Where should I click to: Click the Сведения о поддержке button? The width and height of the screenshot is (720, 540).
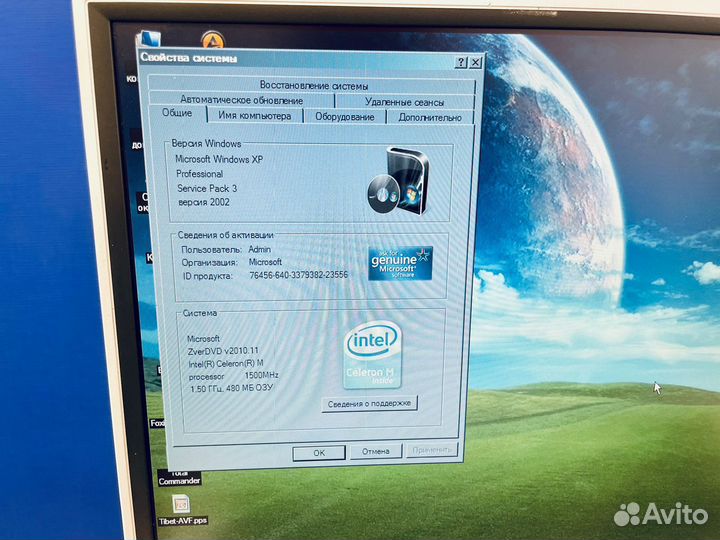(x=369, y=404)
